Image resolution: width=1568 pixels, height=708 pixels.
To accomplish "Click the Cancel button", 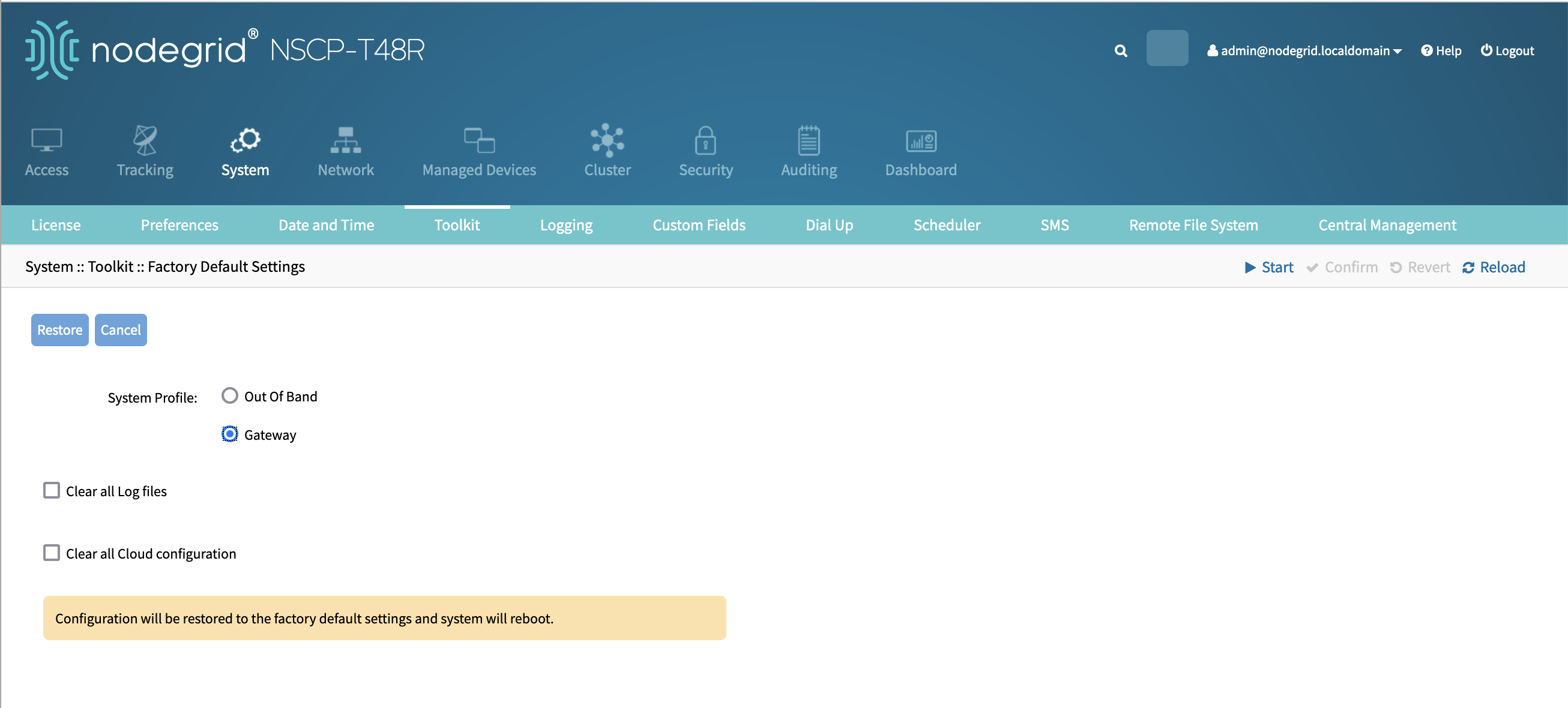I will point(121,329).
